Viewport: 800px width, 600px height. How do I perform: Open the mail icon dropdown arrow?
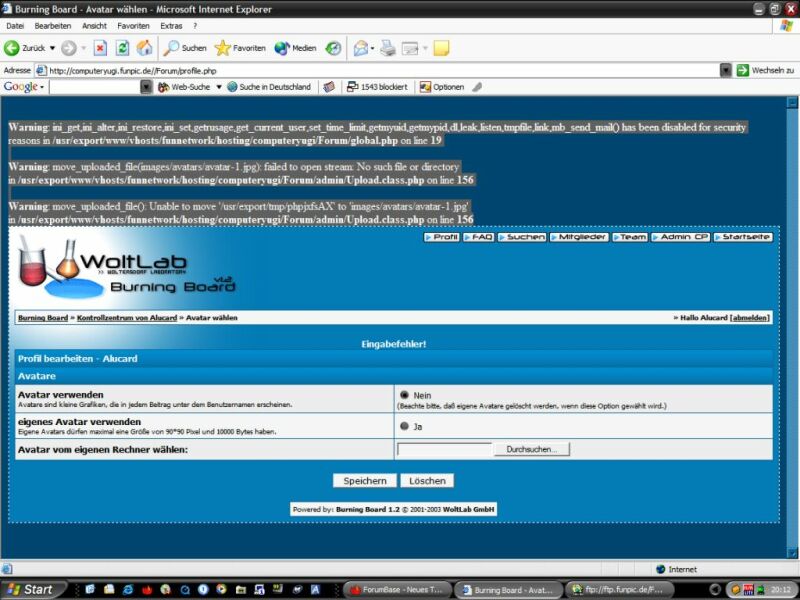(x=372, y=48)
